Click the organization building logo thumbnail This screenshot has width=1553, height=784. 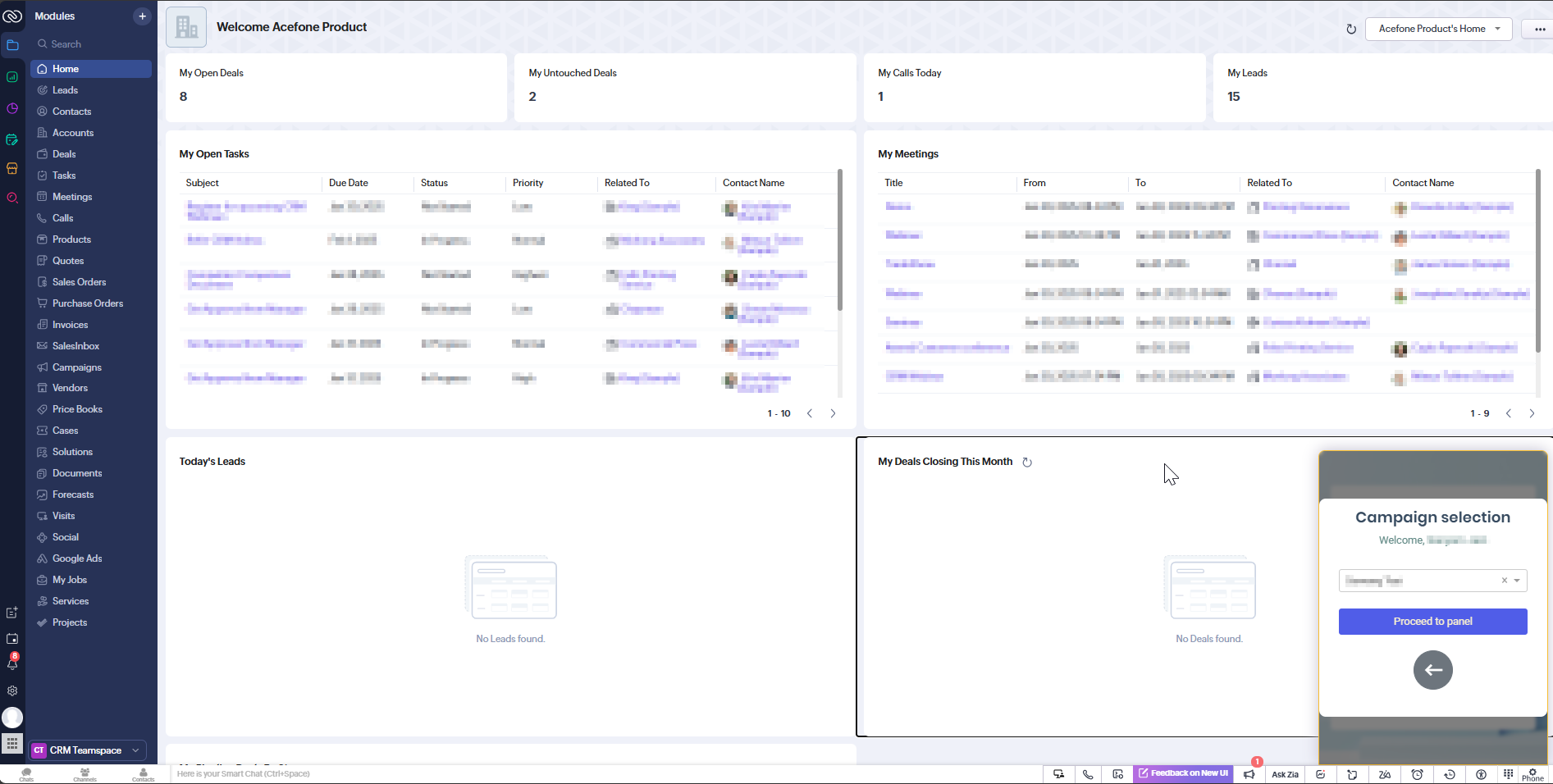(x=186, y=27)
